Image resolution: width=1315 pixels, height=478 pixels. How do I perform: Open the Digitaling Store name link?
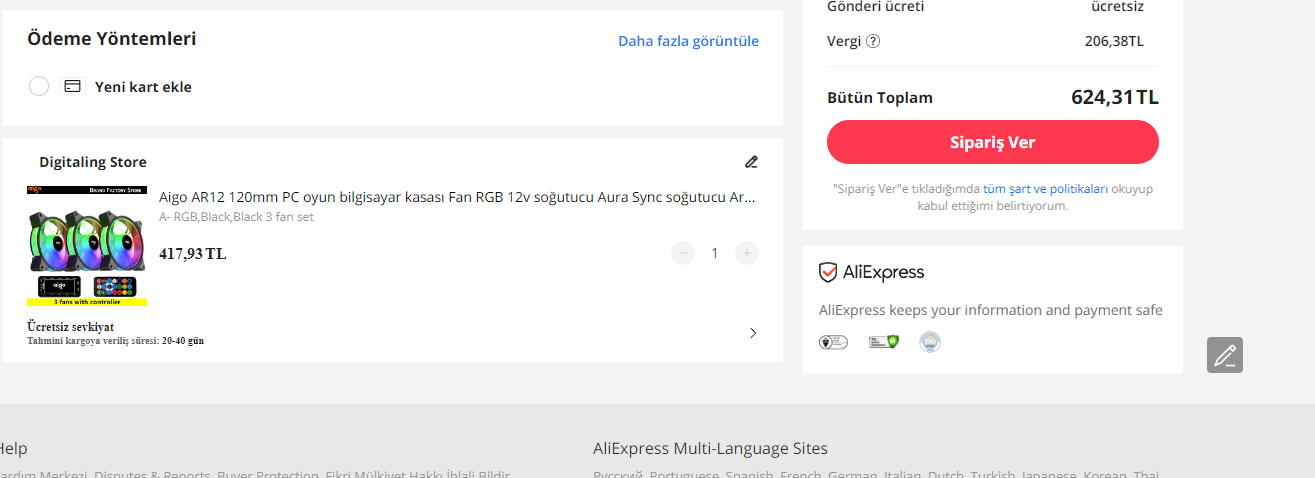point(93,162)
